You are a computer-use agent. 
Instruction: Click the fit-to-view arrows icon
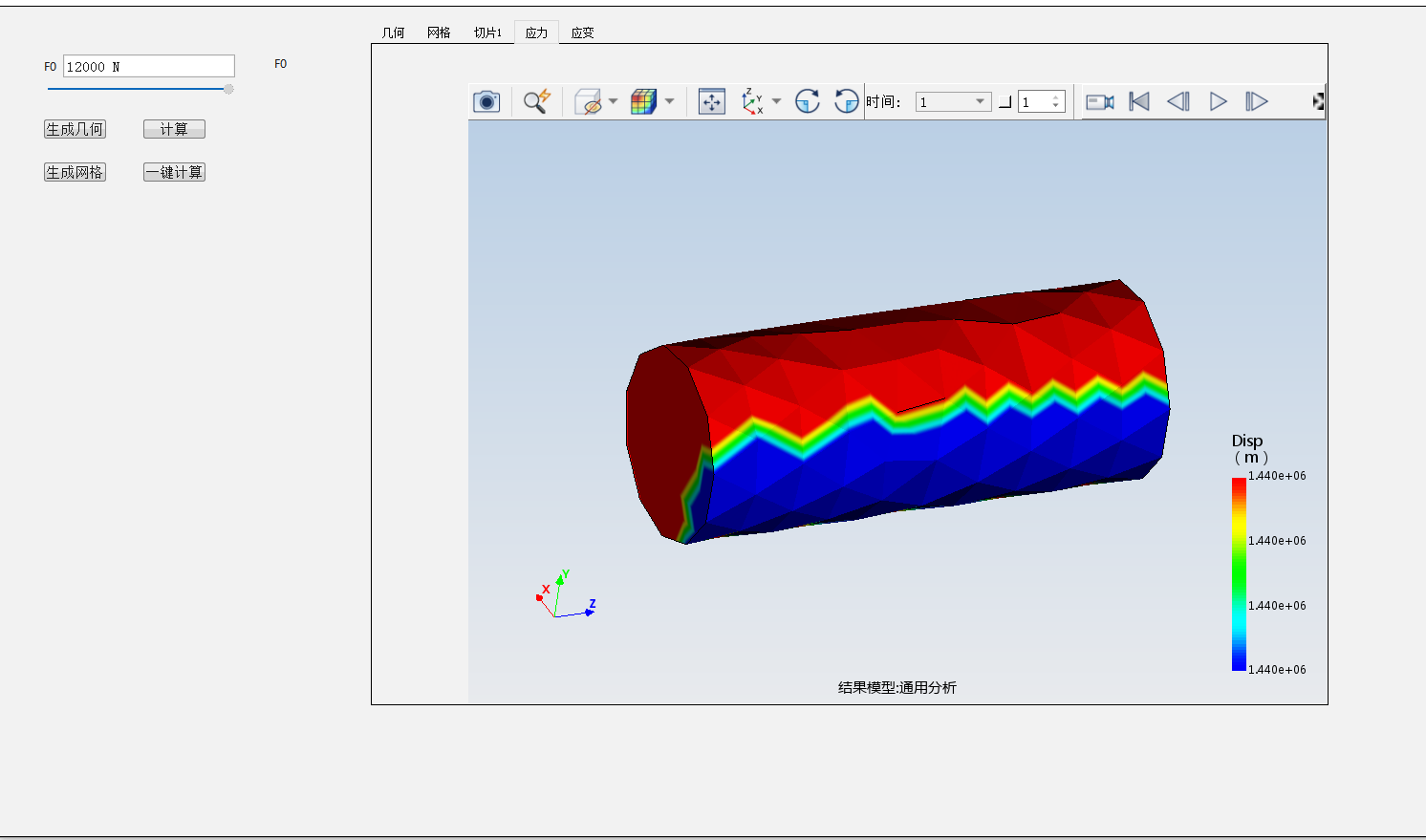pos(712,101)
